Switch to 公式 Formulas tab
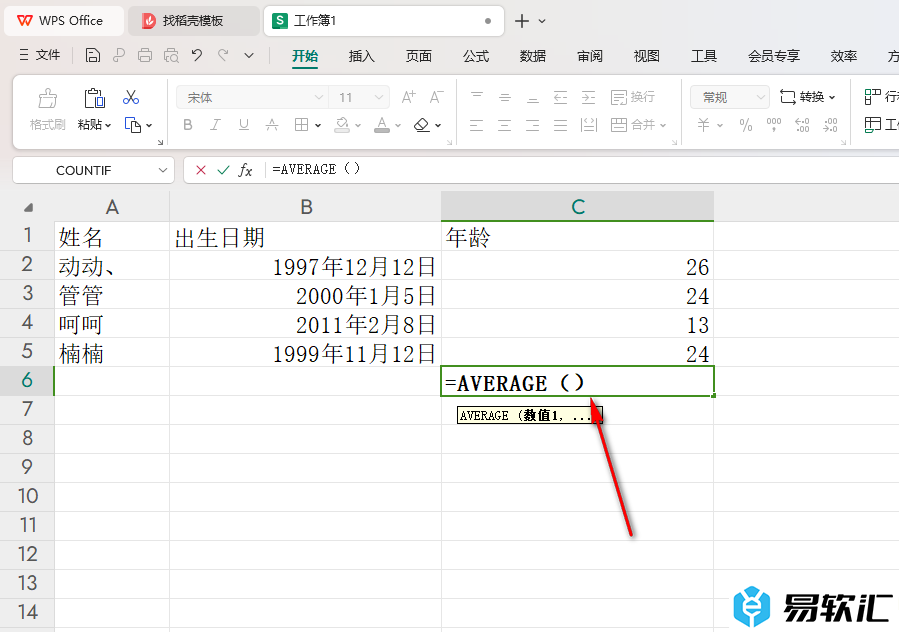This screenshot has width=899, height=632. [x=476, y=56]
